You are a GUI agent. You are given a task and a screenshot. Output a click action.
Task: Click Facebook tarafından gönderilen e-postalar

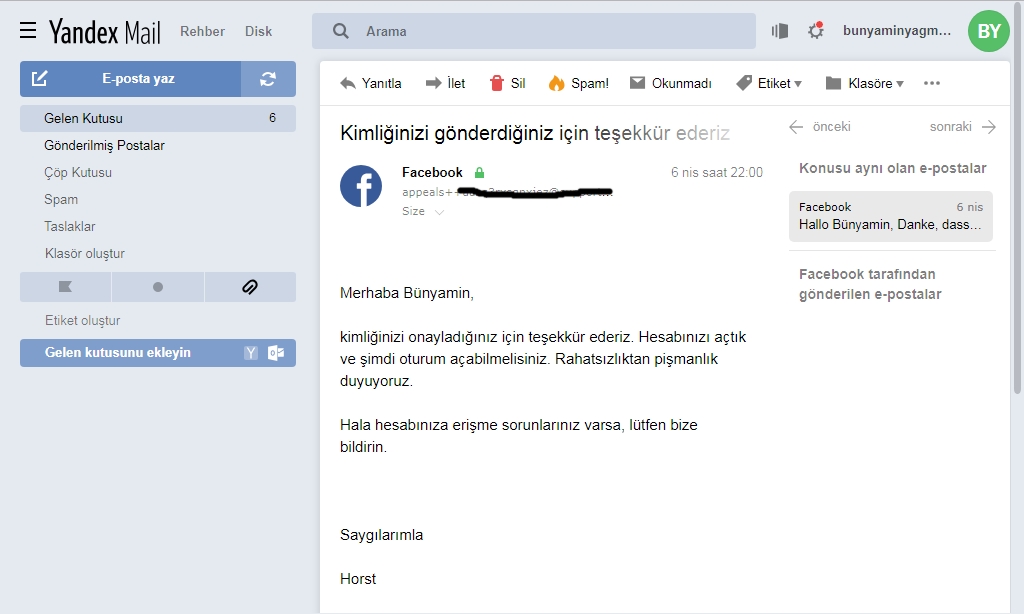(871, 284)
